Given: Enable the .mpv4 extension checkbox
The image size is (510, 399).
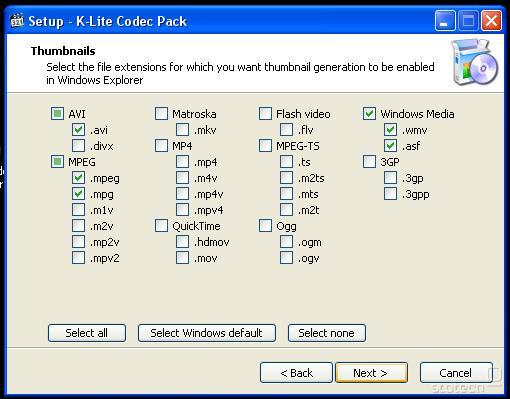Looking at the screenshot, I should (x=183, y=210).
